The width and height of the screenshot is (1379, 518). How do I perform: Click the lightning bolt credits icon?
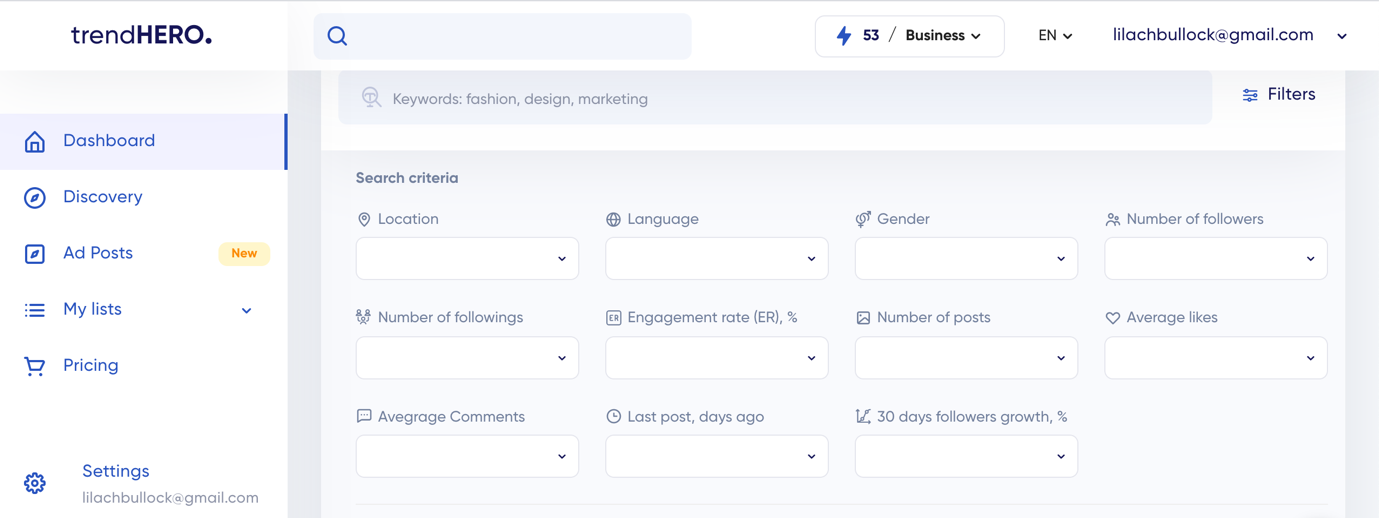point(844,36)
